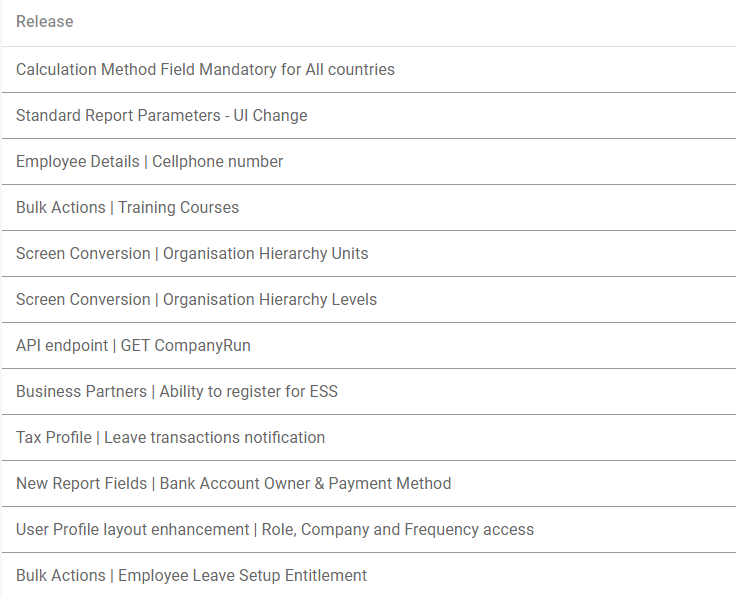Click 'Ability to register for ESS' text
Image resolution: width=736 pixels, height=598 pixels.
pos(249,392)
